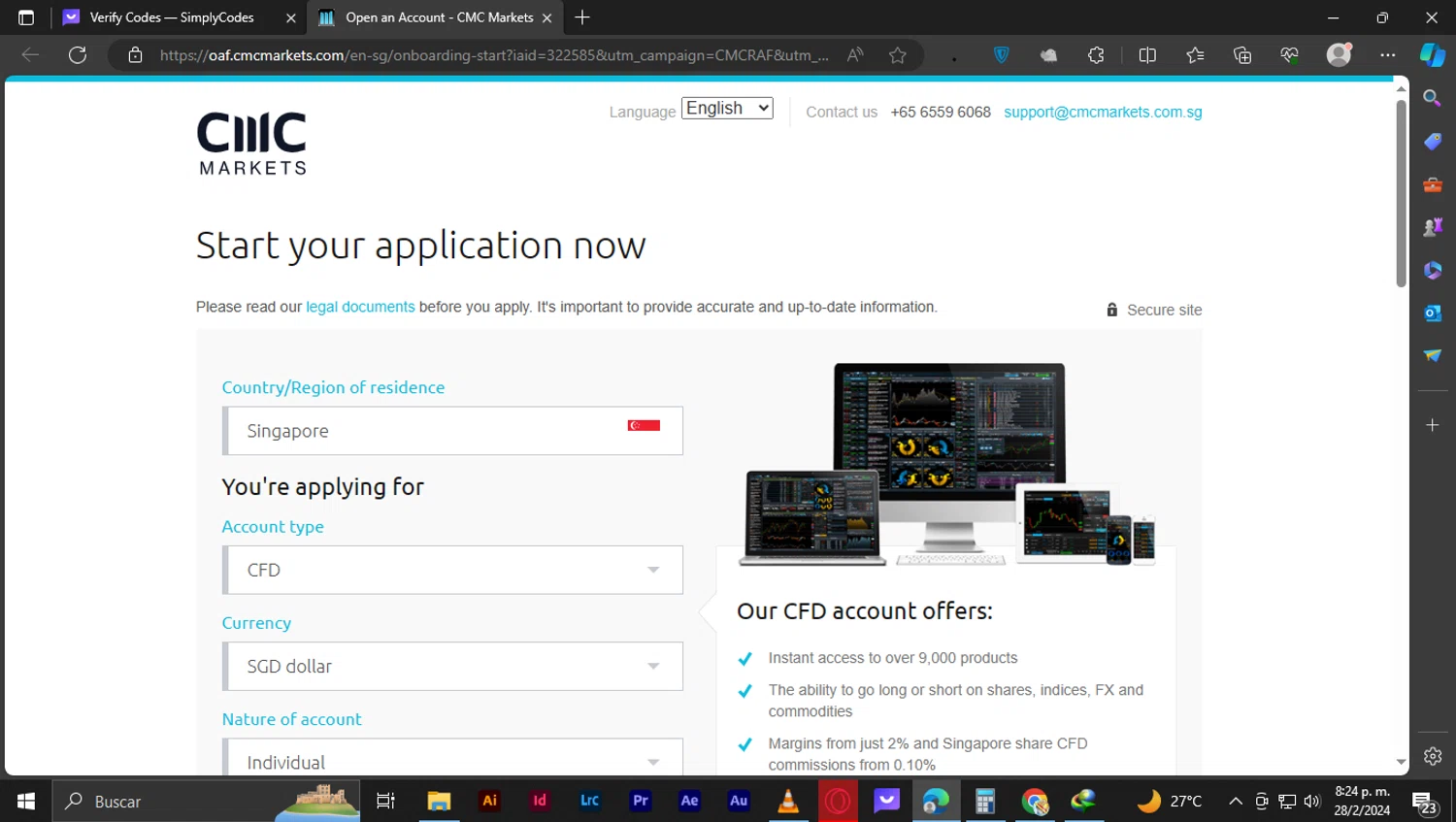Add a sidebar app with plus icon
This screenshot has width=1456, height=822.
(1432, 425)
